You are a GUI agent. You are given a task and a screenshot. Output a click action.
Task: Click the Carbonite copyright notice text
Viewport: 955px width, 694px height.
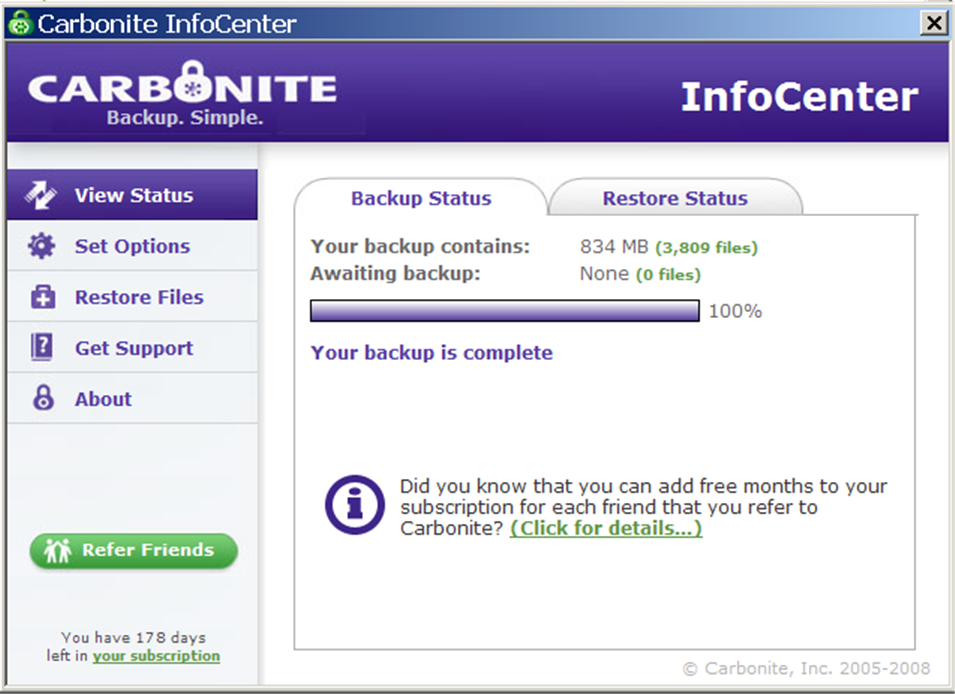click(806, 668)
